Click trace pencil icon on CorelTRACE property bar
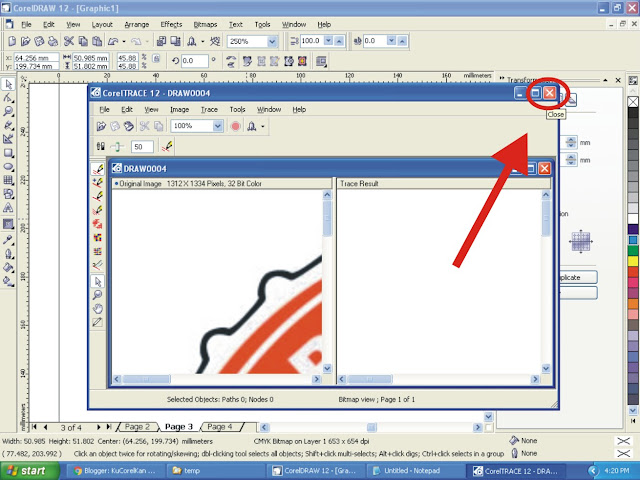The width and height of the screenshot is (640, 480). [167, 146]
